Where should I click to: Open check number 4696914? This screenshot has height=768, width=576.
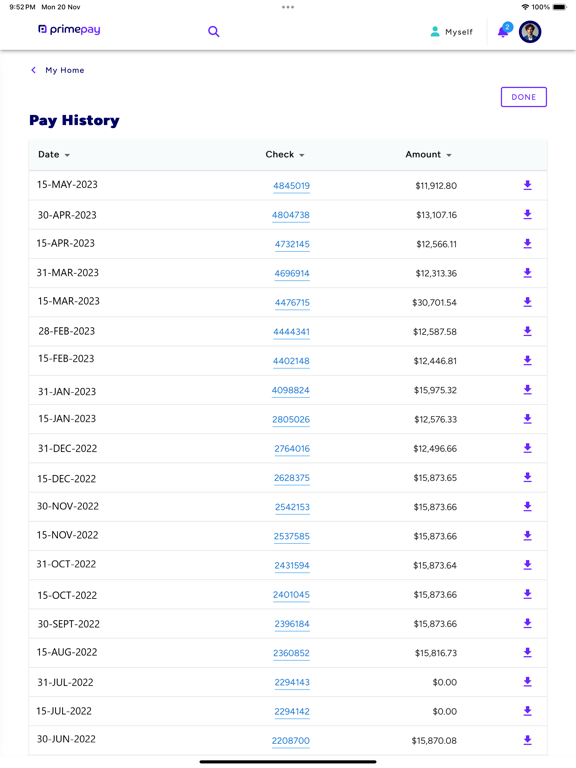[292, 273]
